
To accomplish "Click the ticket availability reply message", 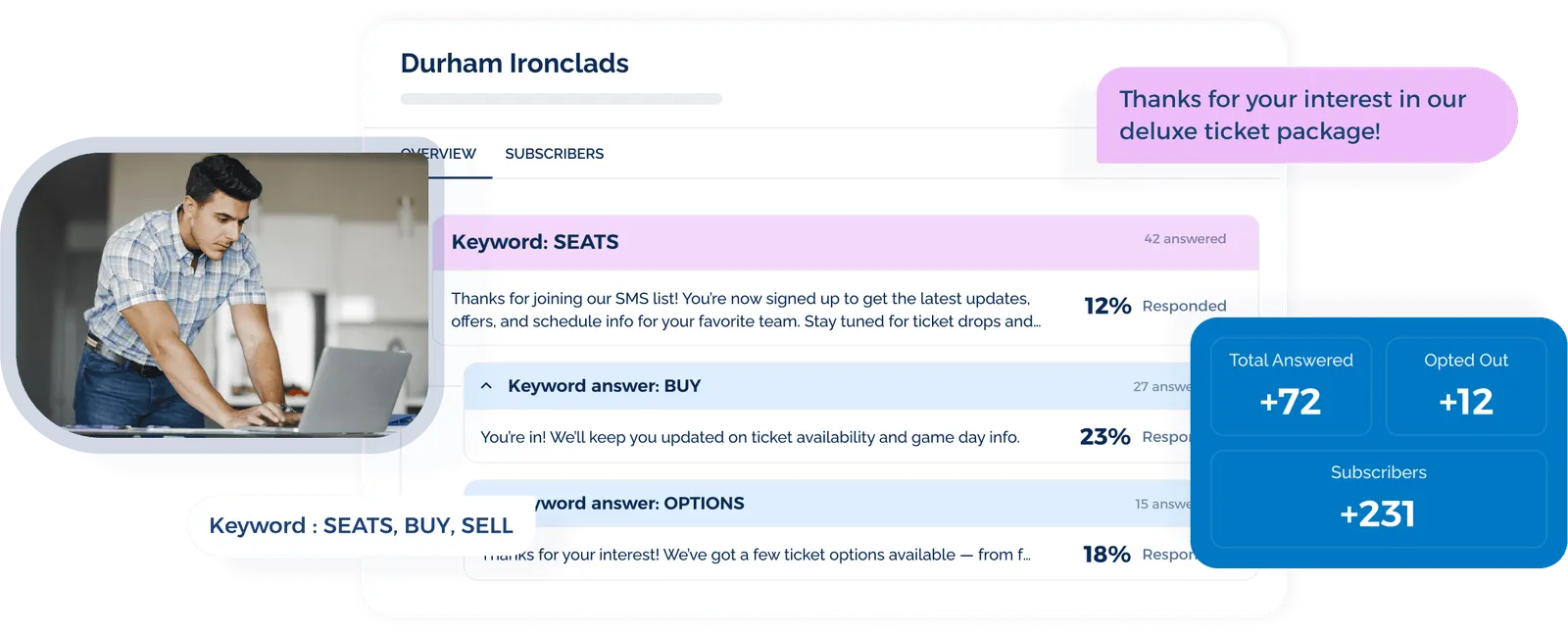I will click(x=750, y=437).
